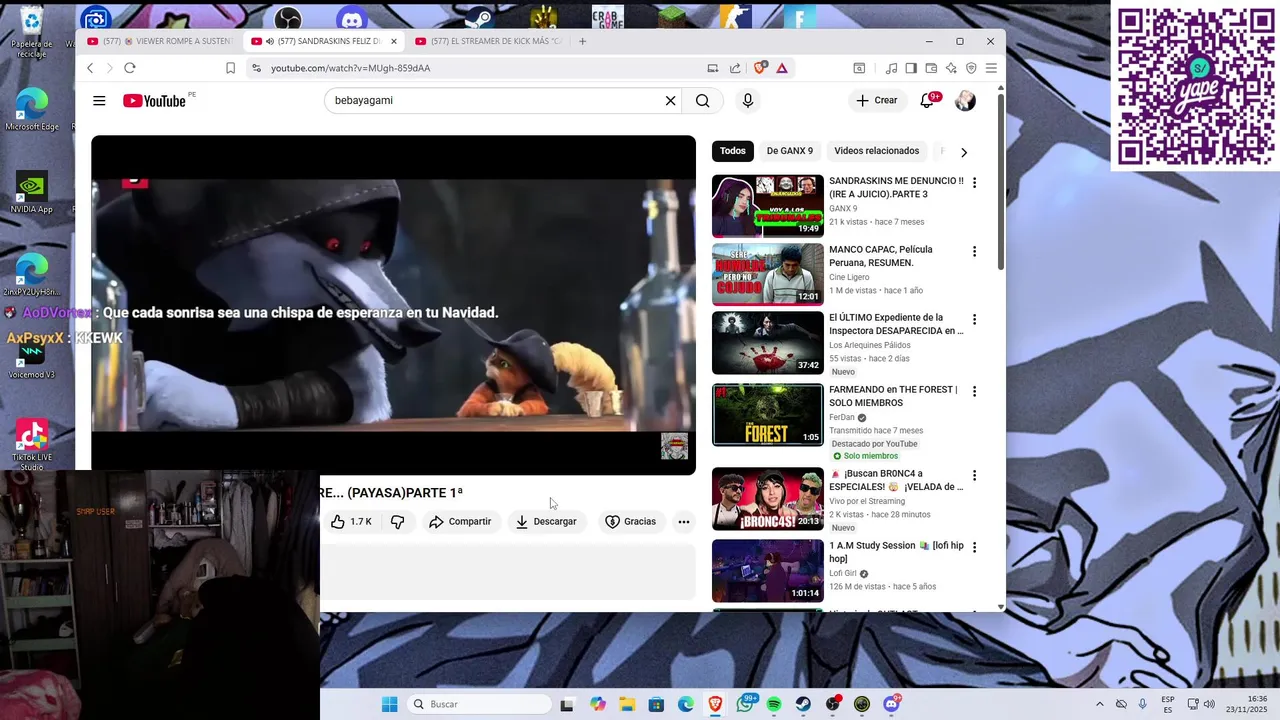Select the Todos filter chip
Image resolution: width=1280 pixels, height=720 pixels.
[x=733, y=151]
